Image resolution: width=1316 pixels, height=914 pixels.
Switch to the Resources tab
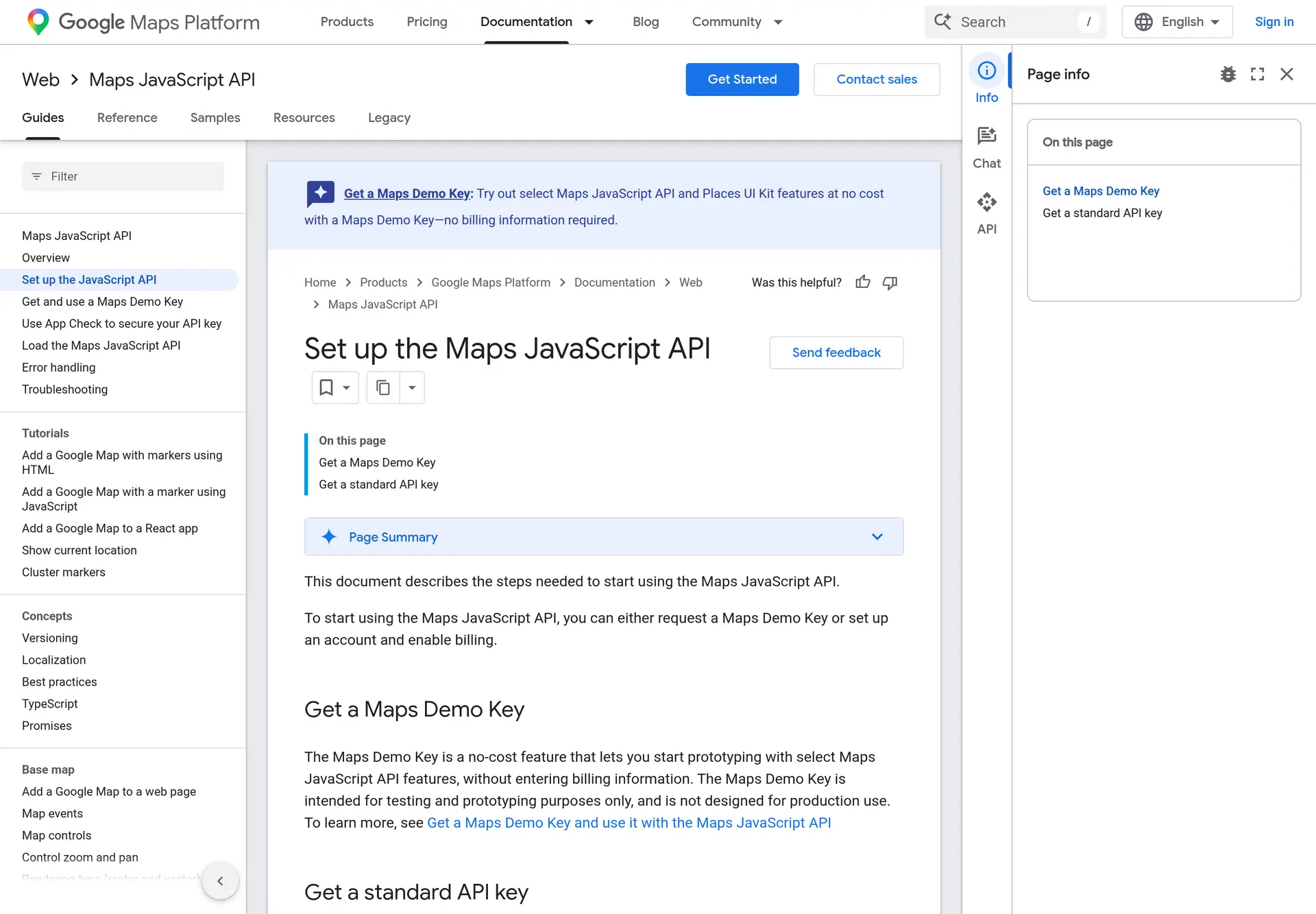304,118
